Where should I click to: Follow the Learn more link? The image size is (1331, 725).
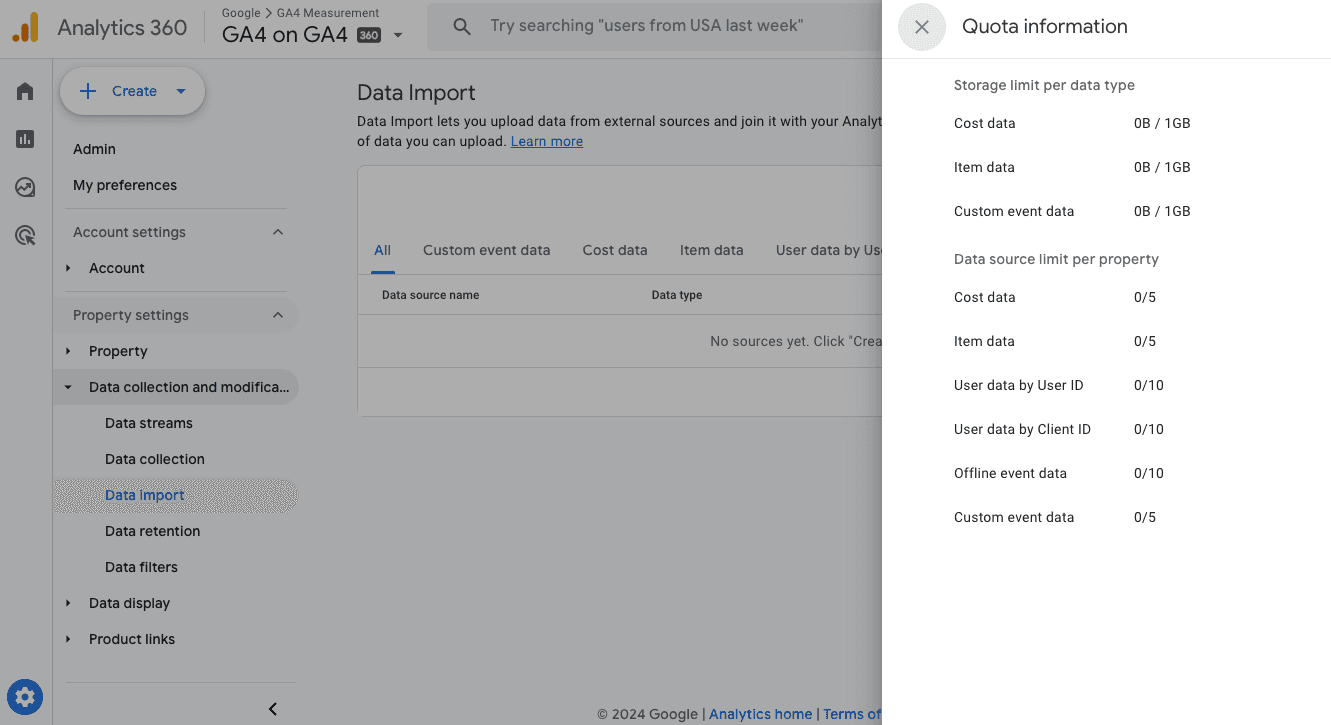coord(546,141)
